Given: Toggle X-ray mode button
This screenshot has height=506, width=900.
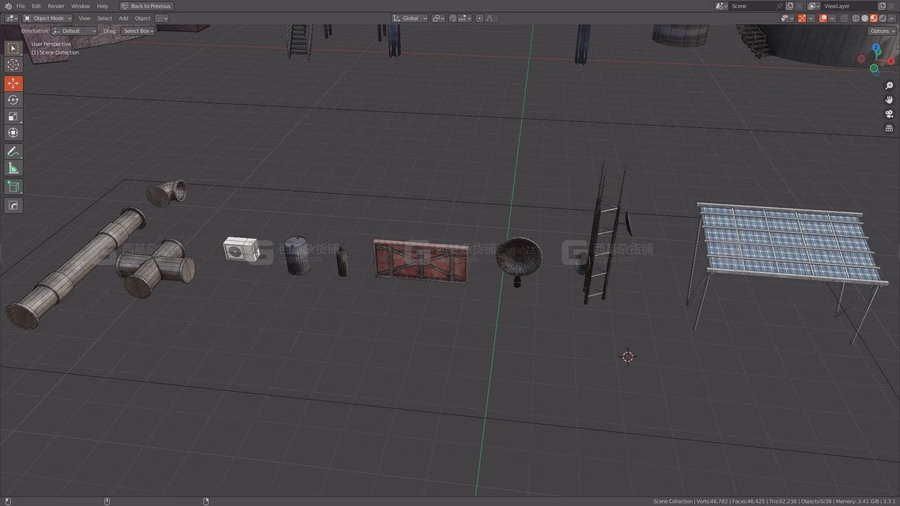Looking at the screenshot, I should (x=844, y=18).
